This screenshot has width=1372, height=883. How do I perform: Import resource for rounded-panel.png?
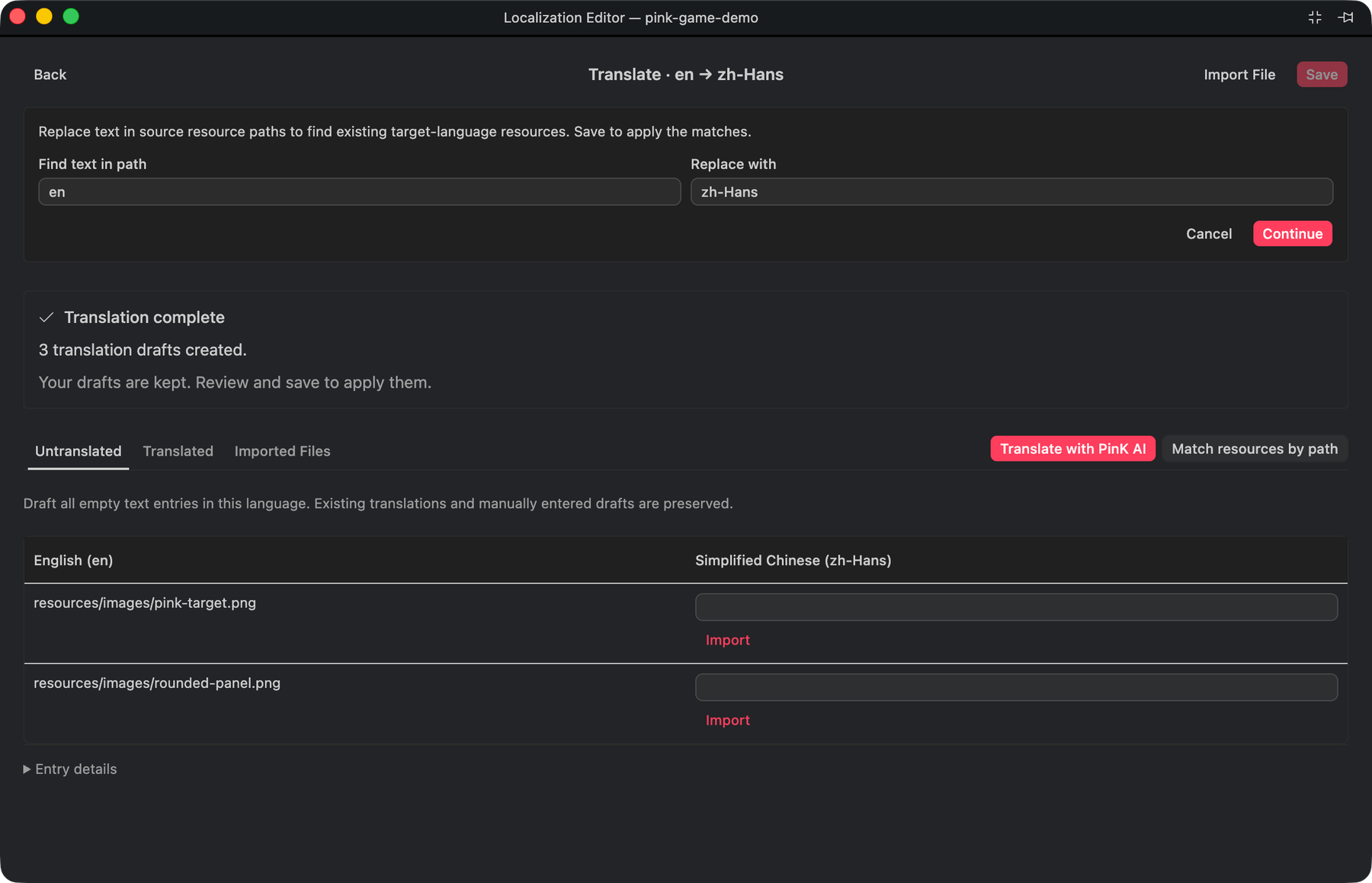coord(728,720)
